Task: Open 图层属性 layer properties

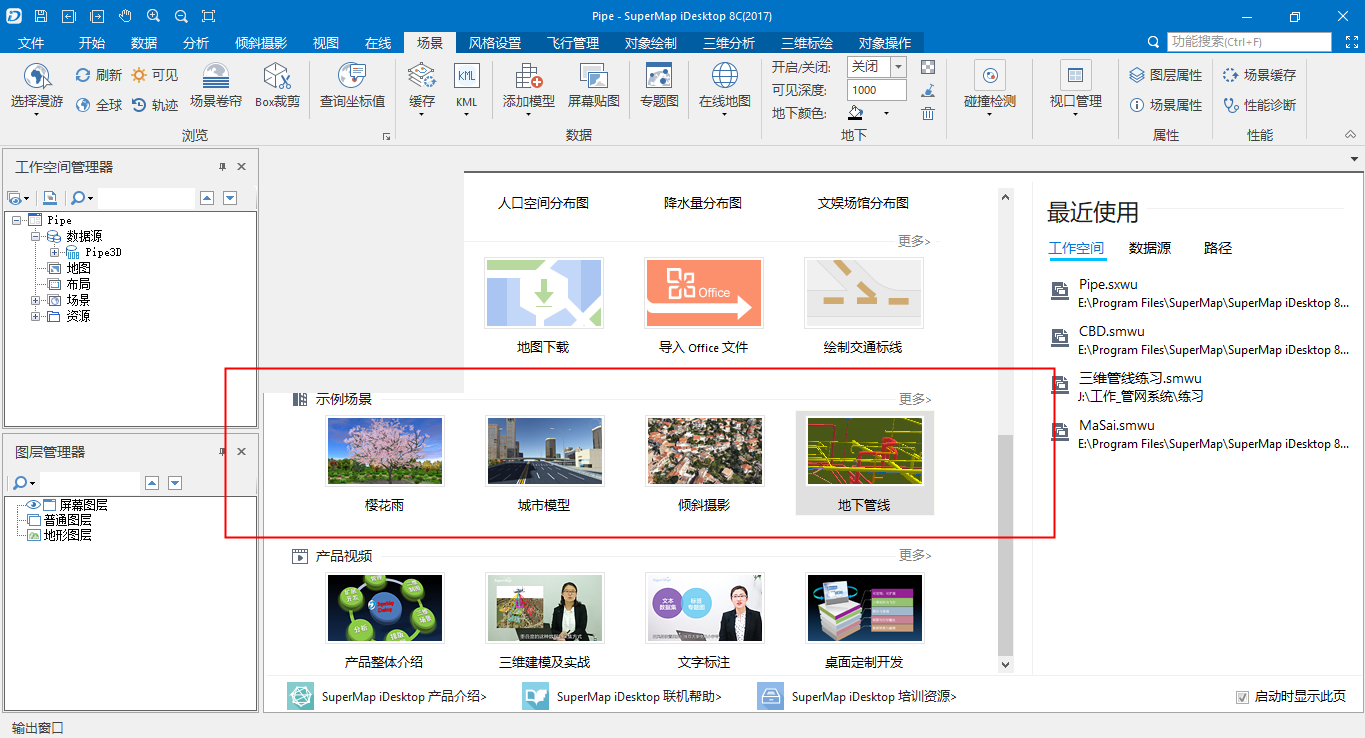Action: pos(1166,75)
